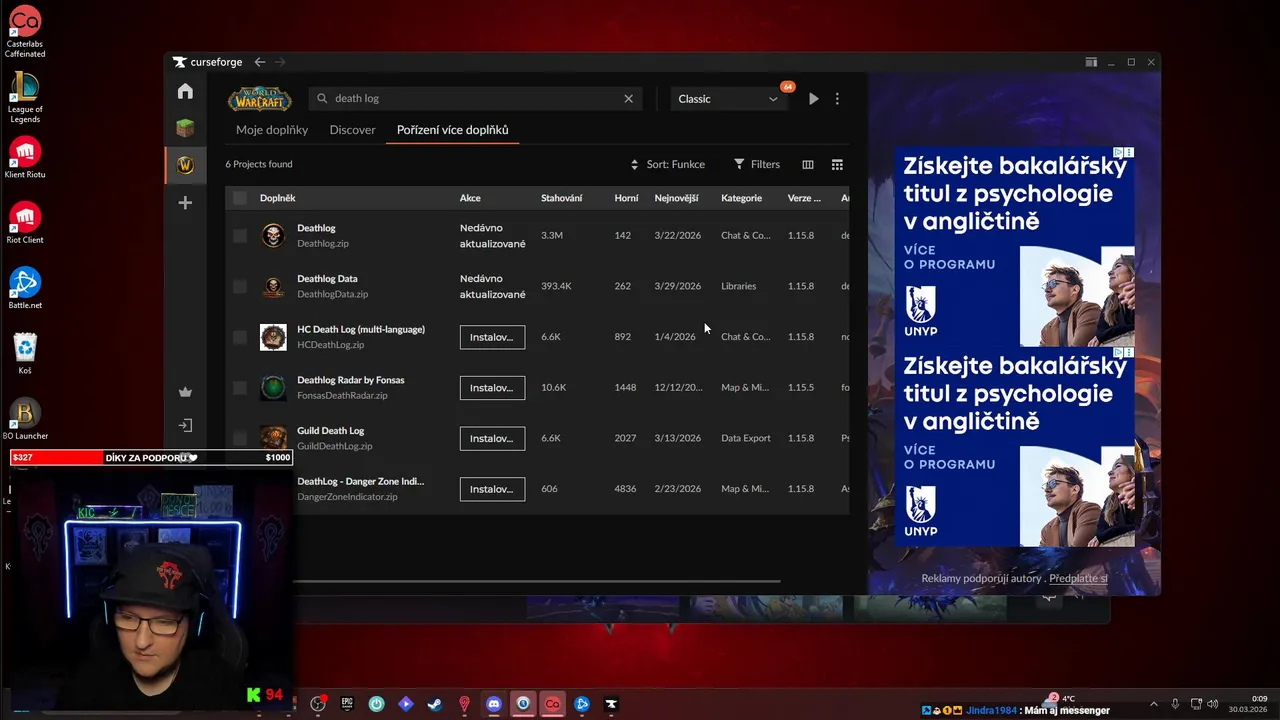The image size is (1280, 720).
Task: Open Steam from the taskbar
Action: click(x=434, y=704)
